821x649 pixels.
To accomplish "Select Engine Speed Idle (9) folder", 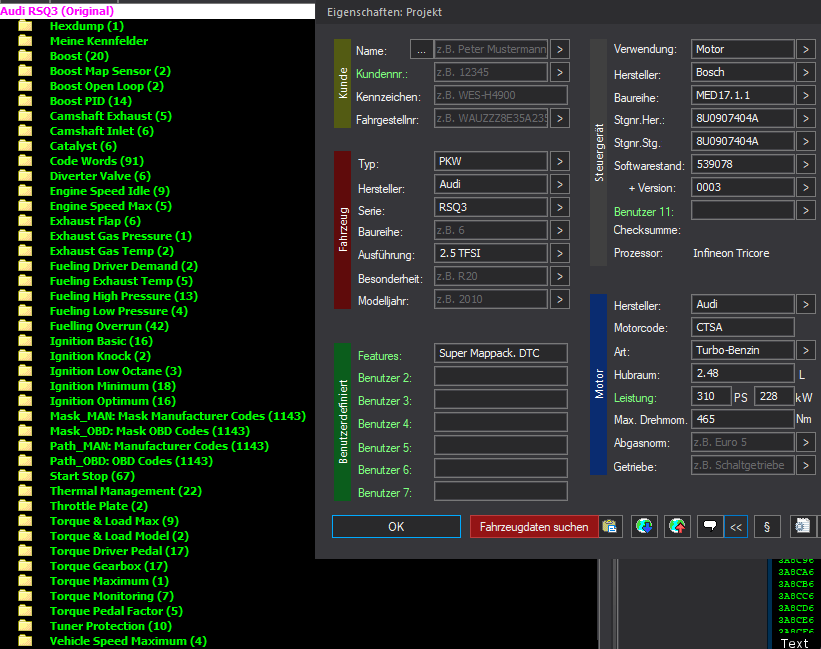I will point(110,191).
